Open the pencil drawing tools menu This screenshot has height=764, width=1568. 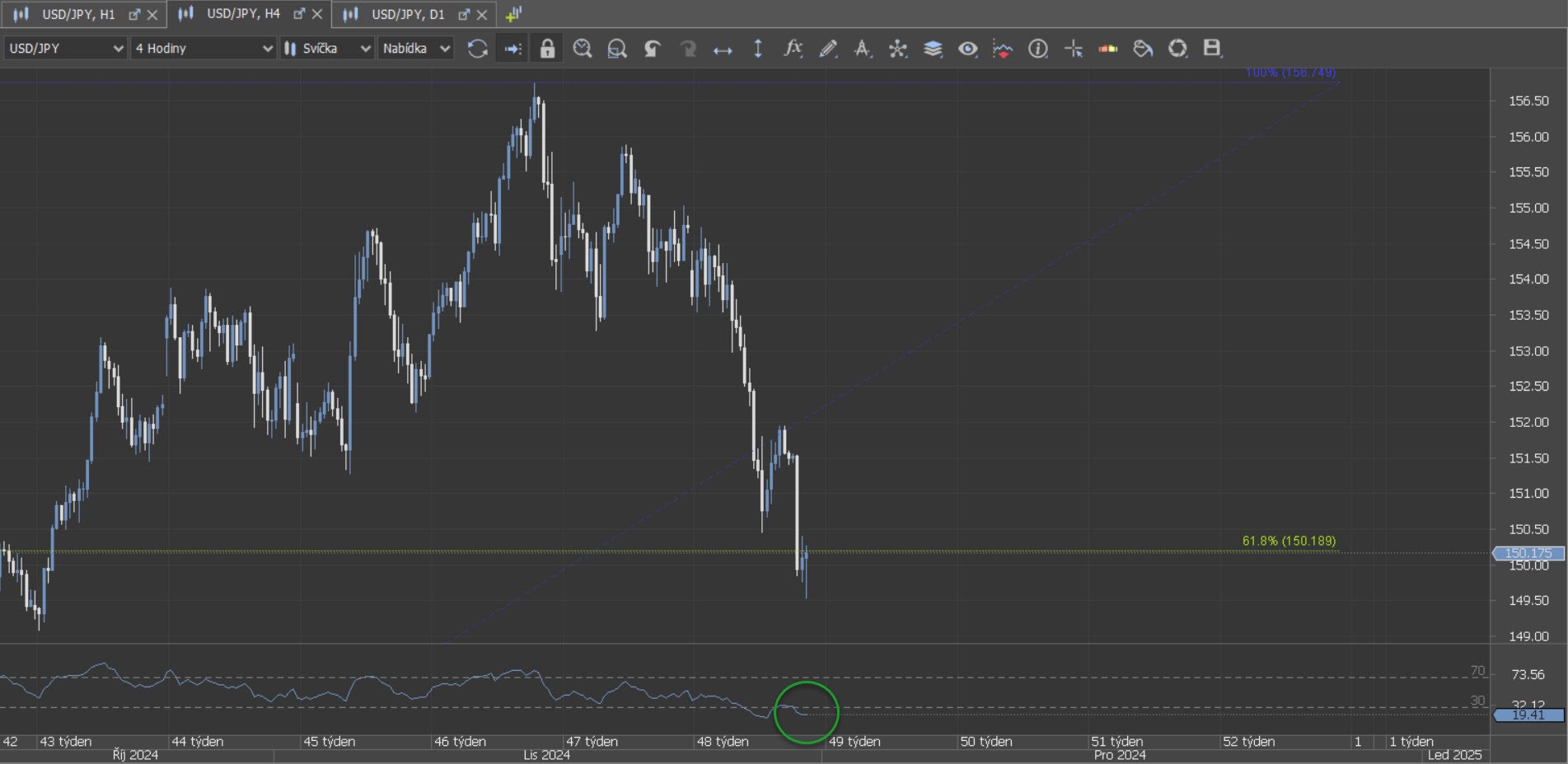[x=828, y=49]
